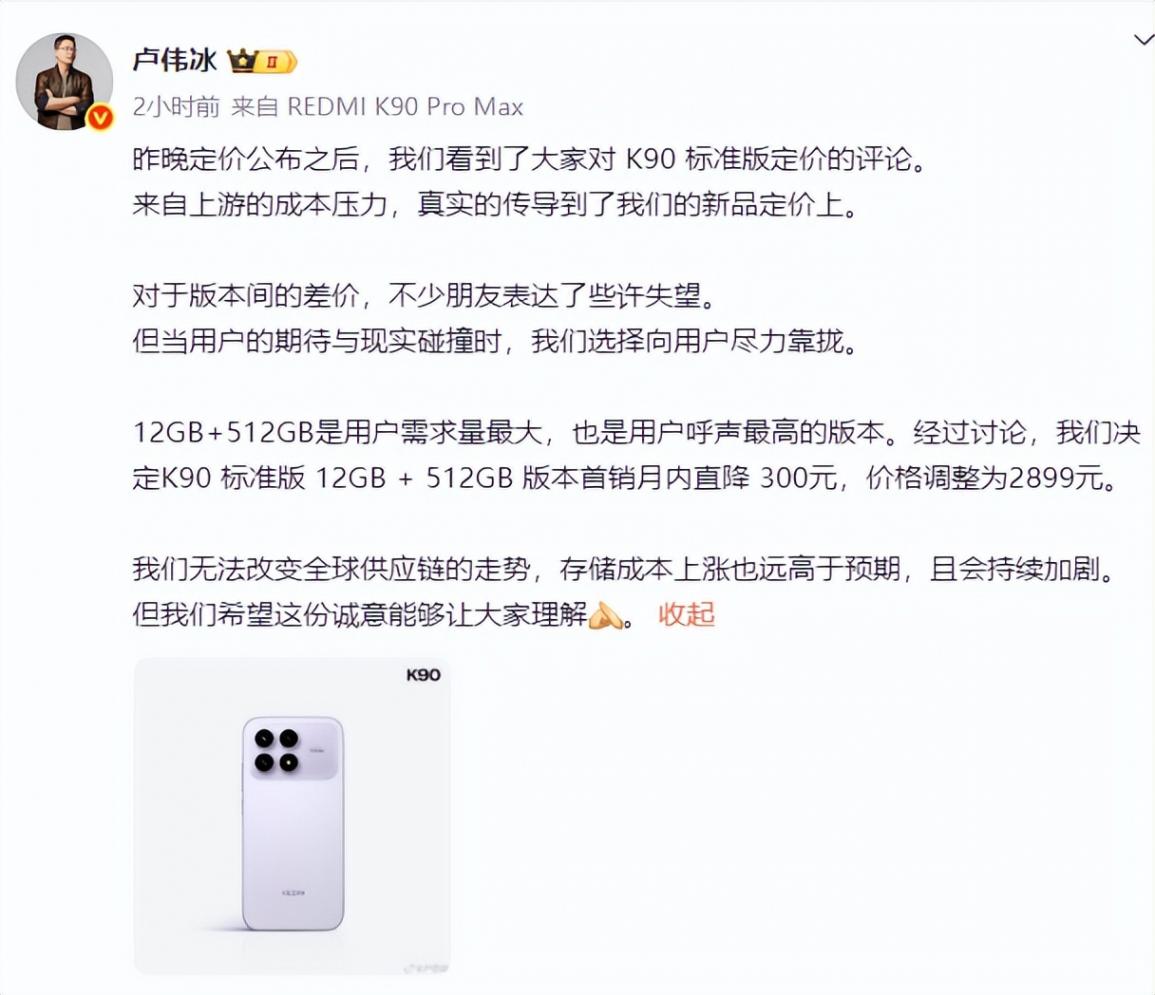Click the 2小时前 timestamp
The width and height of the screenshot is (1155, 995).
176,108
